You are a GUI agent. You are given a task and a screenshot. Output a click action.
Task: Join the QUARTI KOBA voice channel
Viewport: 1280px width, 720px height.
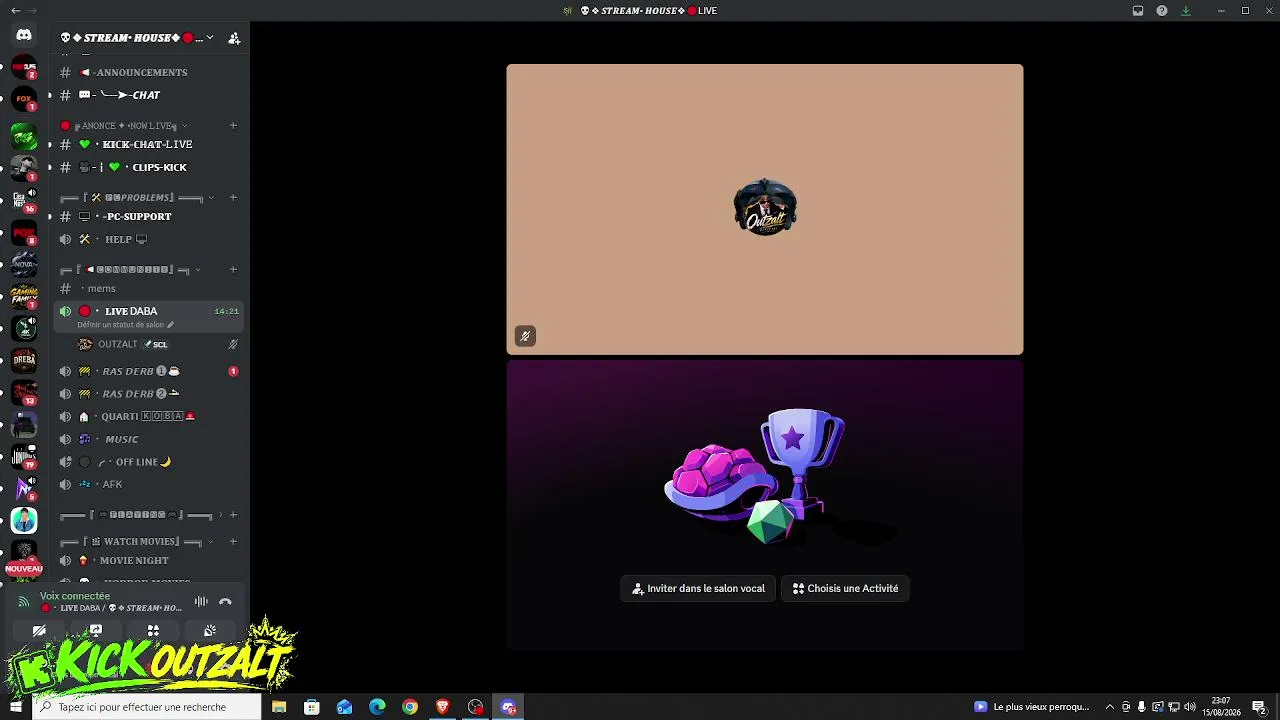pyautogui.click(x=149, y=416)
